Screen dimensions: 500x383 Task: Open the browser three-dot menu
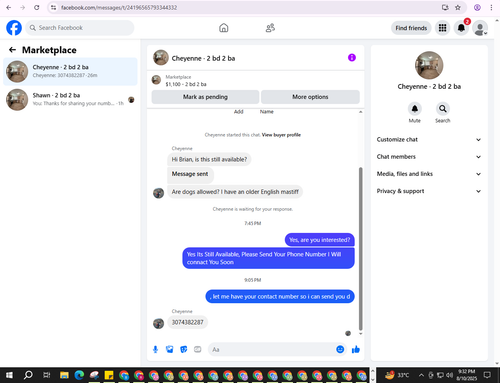(x=491, y=7)
